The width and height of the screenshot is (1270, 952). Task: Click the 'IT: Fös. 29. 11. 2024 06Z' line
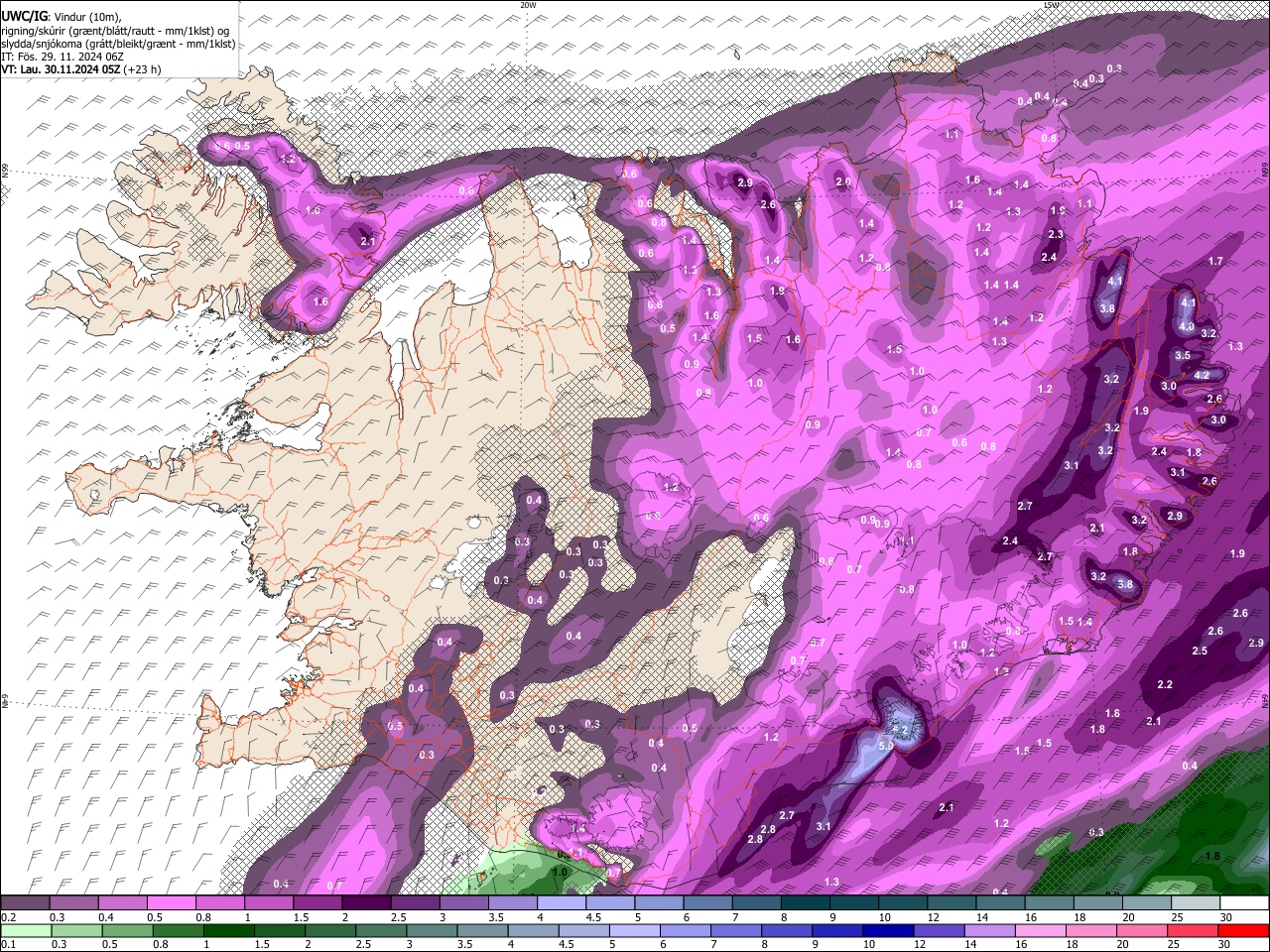tap(63, 57)
